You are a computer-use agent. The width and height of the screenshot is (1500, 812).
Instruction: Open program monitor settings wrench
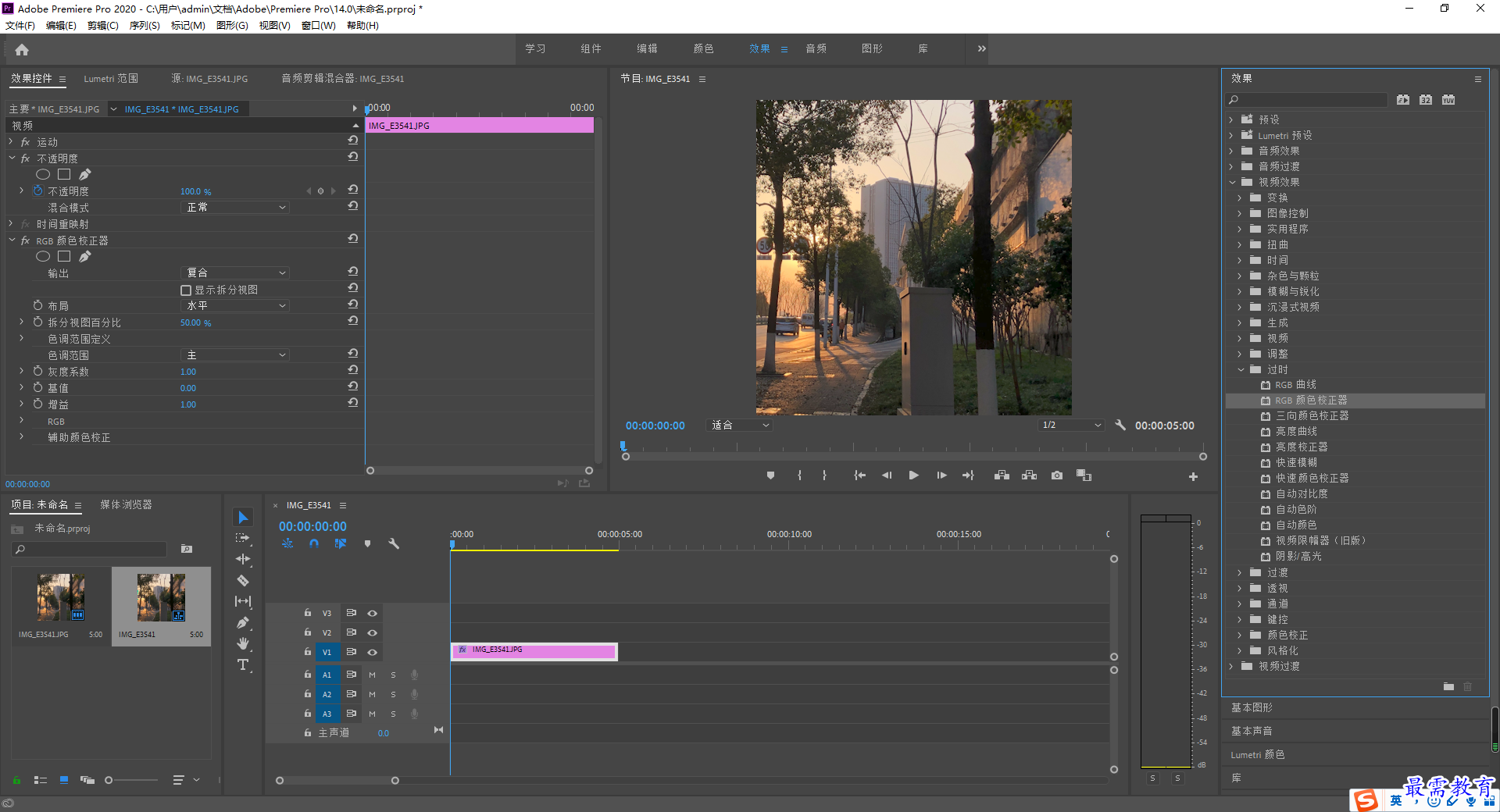point(1120,426)
